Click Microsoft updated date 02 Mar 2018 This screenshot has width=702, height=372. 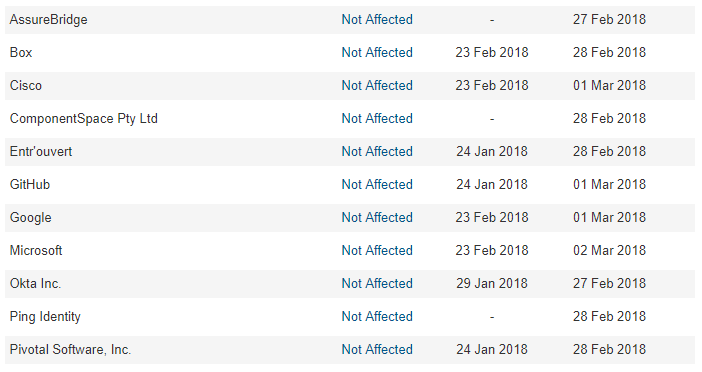[x=609, y=251]
